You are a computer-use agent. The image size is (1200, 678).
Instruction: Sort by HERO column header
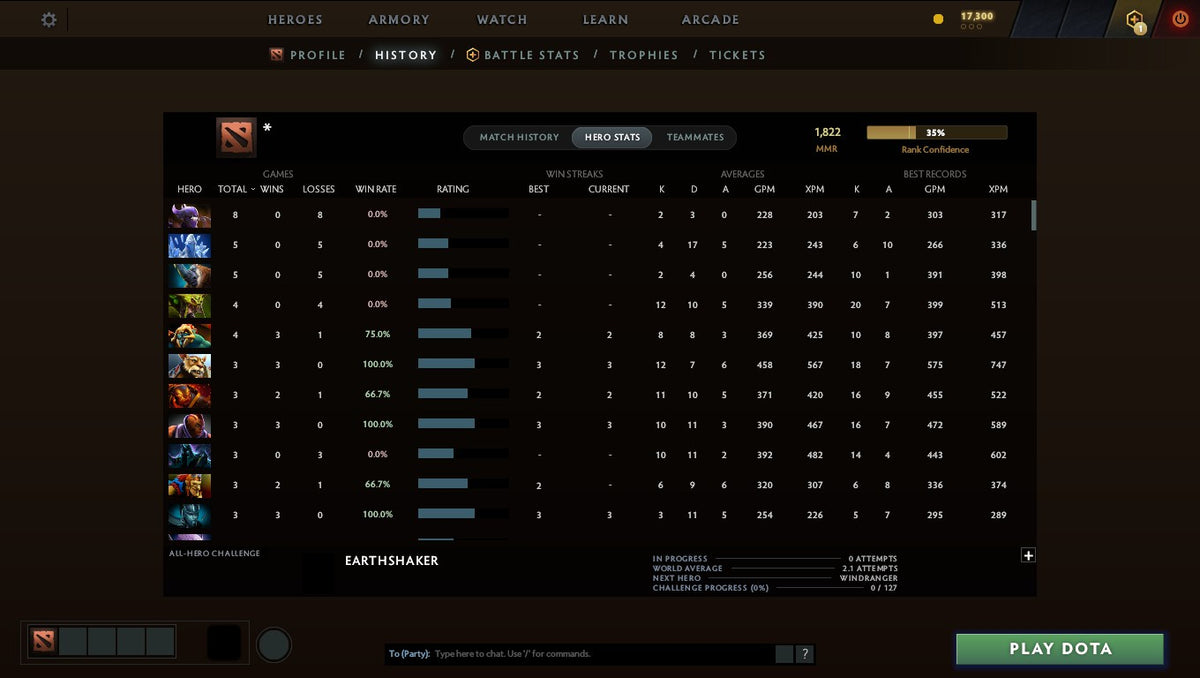pos(189,189)
